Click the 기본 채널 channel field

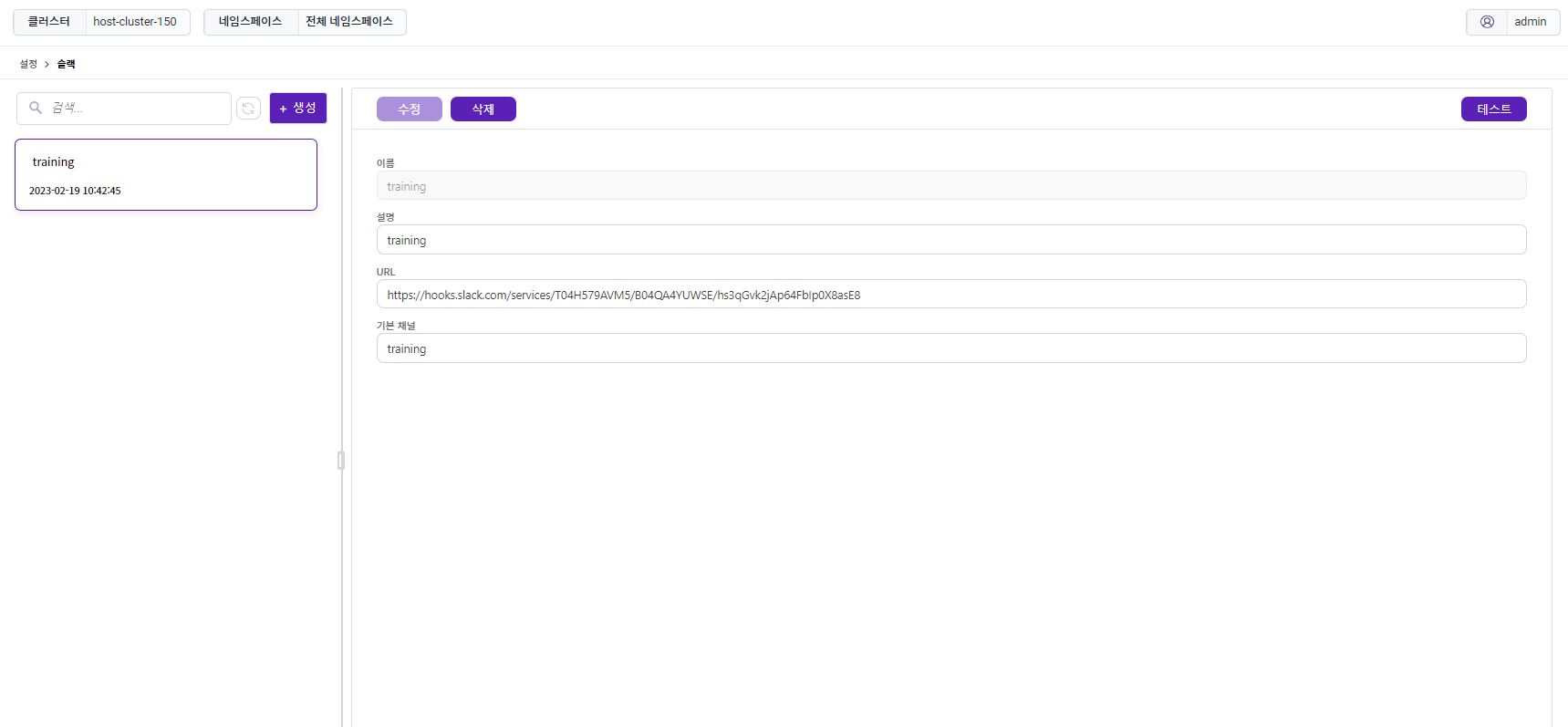click(951, 348)
